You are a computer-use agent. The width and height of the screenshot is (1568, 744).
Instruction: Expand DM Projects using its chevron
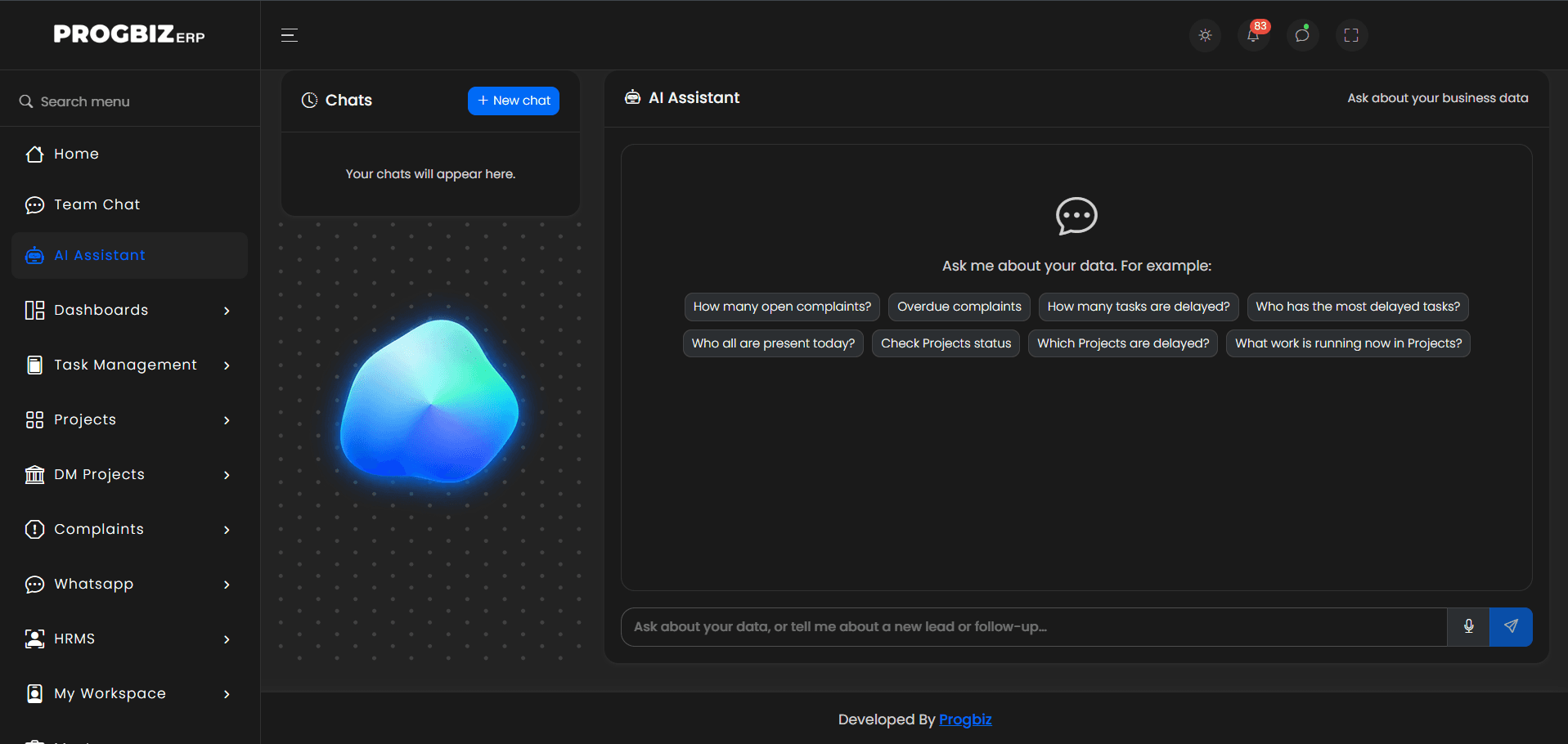[x=227, y=475]
